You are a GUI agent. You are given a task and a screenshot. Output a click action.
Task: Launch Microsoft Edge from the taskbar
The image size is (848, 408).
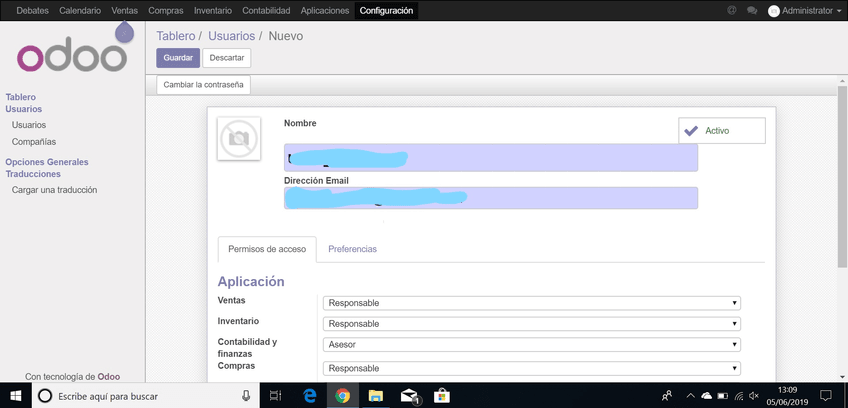(310, 396)
